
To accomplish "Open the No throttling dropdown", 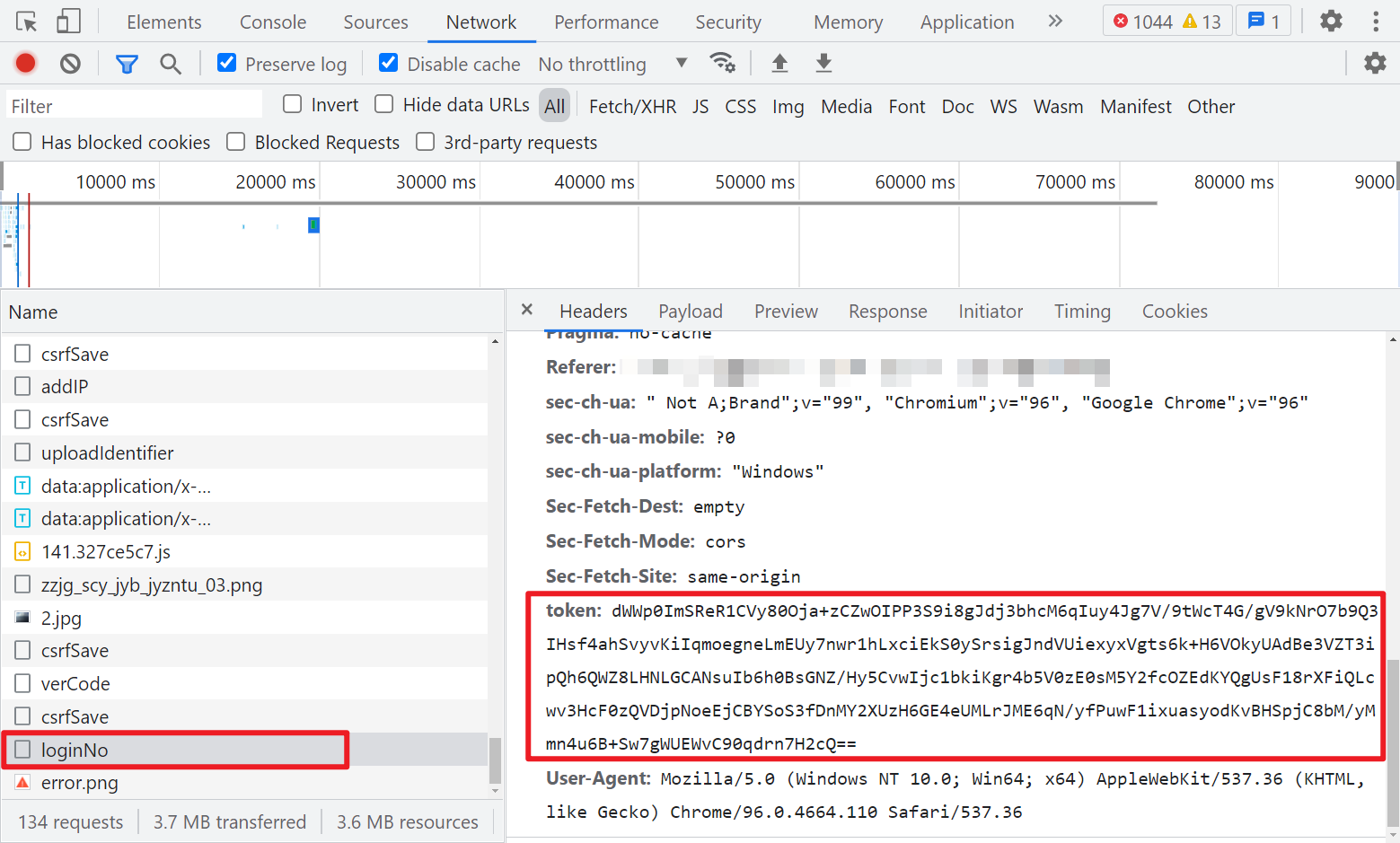I will (612, 64).
